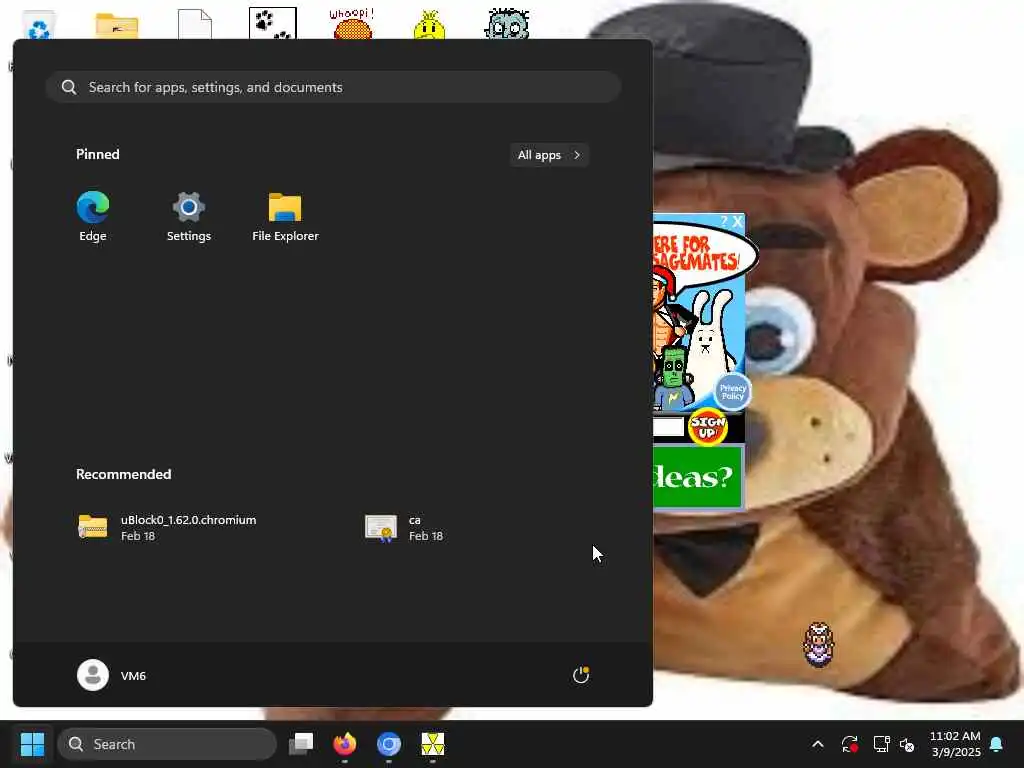Click the Start menu power button
Image resolution: width=1024 pixels, height=768 pixels.
581,675
